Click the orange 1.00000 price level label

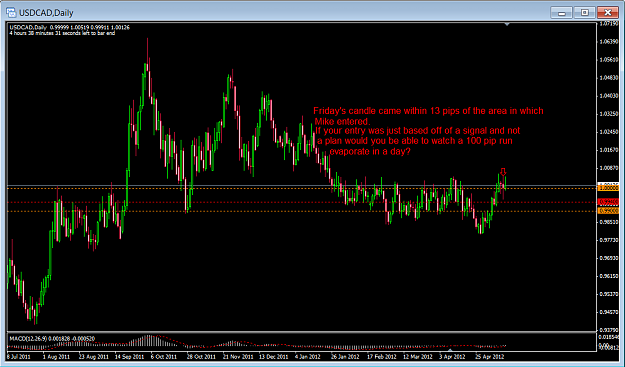point(608,187)
